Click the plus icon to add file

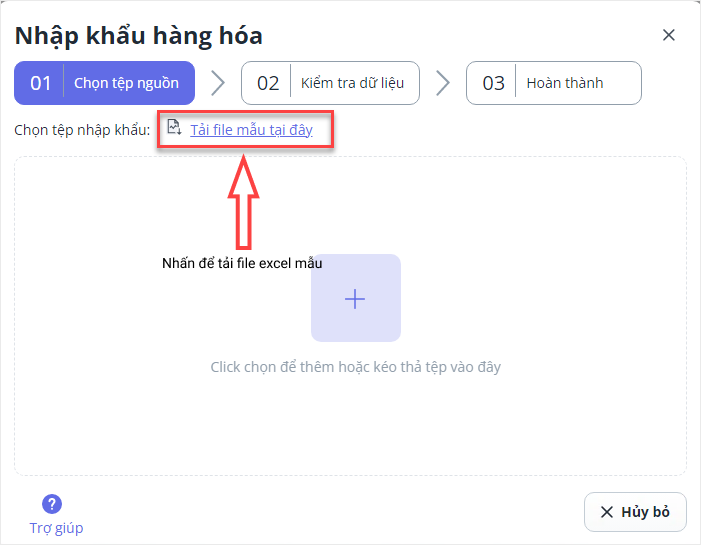click(355, 298)
